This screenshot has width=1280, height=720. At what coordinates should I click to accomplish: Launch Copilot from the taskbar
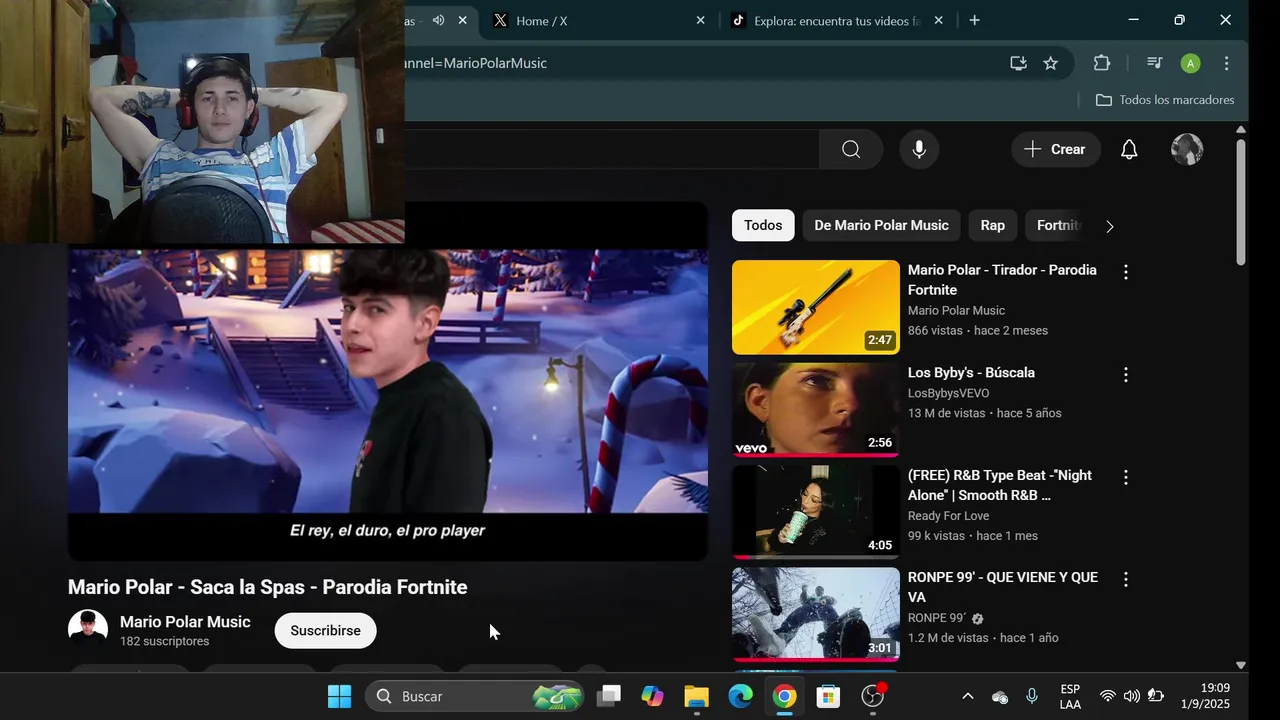click(653, 696)
